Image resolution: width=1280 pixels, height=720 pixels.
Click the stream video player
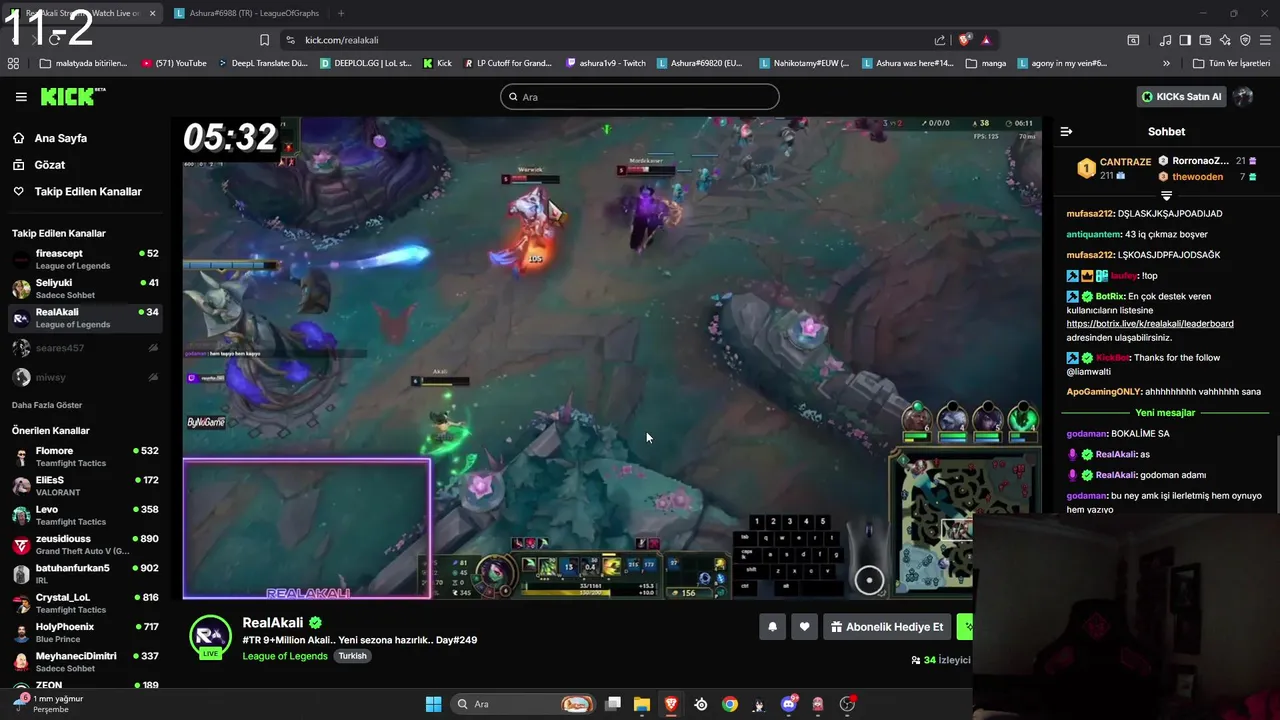[611, 358]
